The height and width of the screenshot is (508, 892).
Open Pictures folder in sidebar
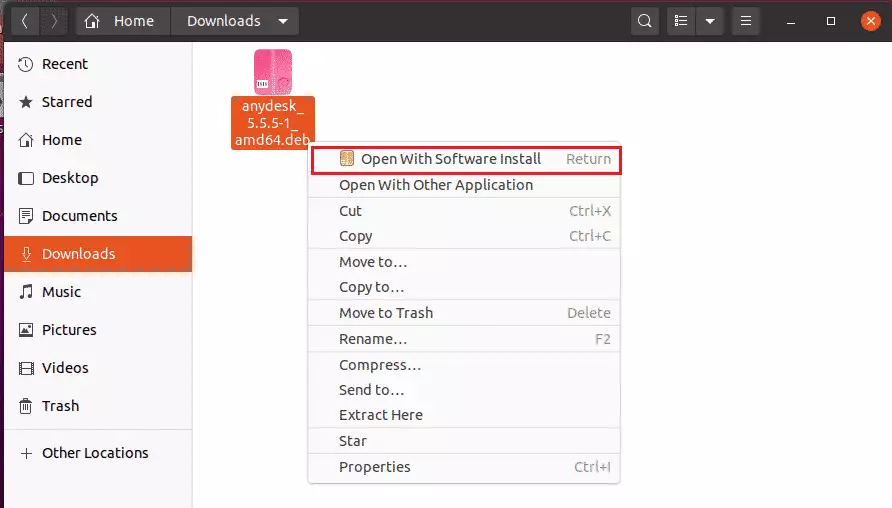(x=98, y=330)
